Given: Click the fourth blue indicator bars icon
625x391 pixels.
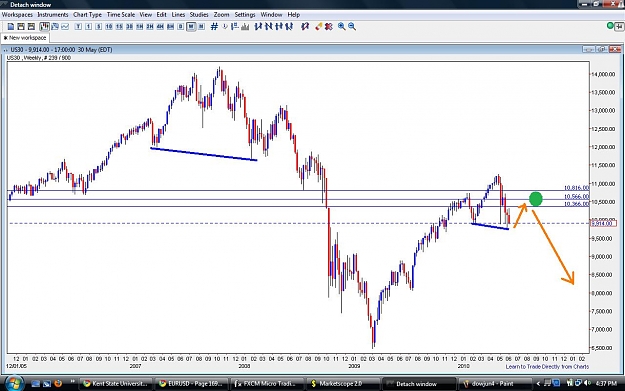Looking at the screenshot, I should 289,27.
